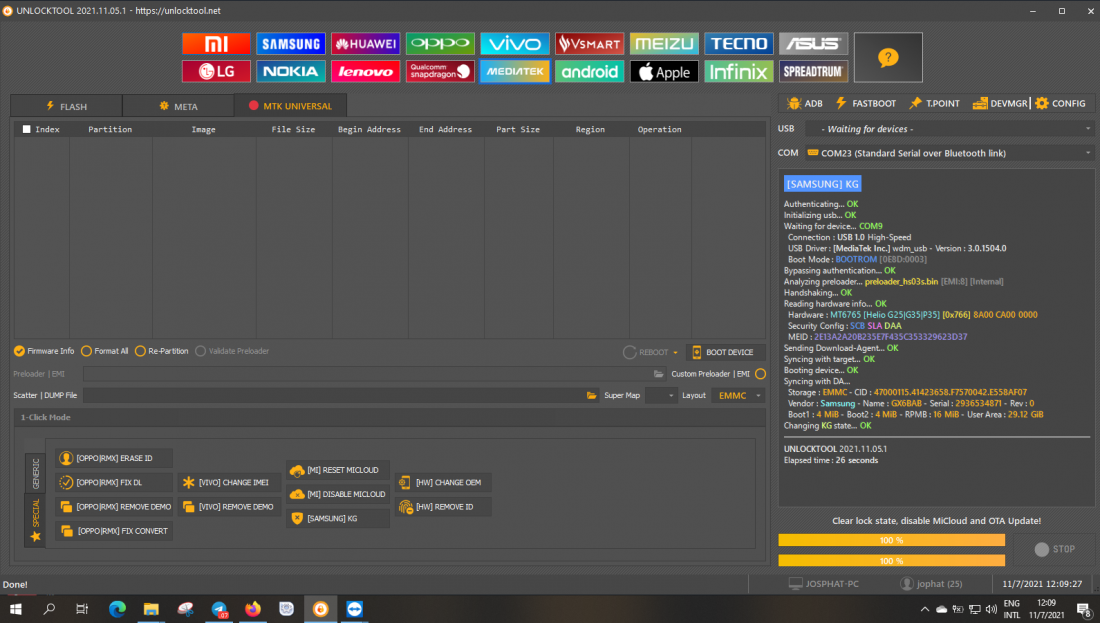
Task: Open the Android brand section
Action: pyautogui.click(x=589, y=72)
